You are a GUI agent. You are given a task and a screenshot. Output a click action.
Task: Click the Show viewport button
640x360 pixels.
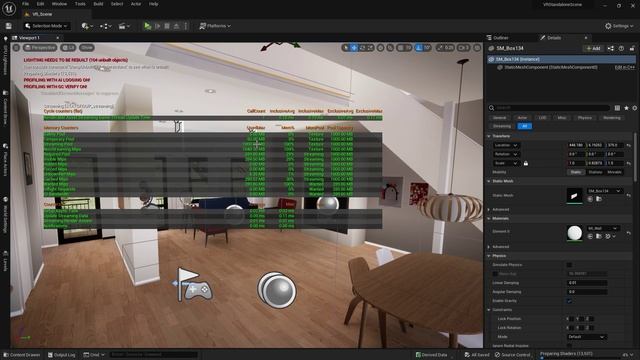point(87,48)
